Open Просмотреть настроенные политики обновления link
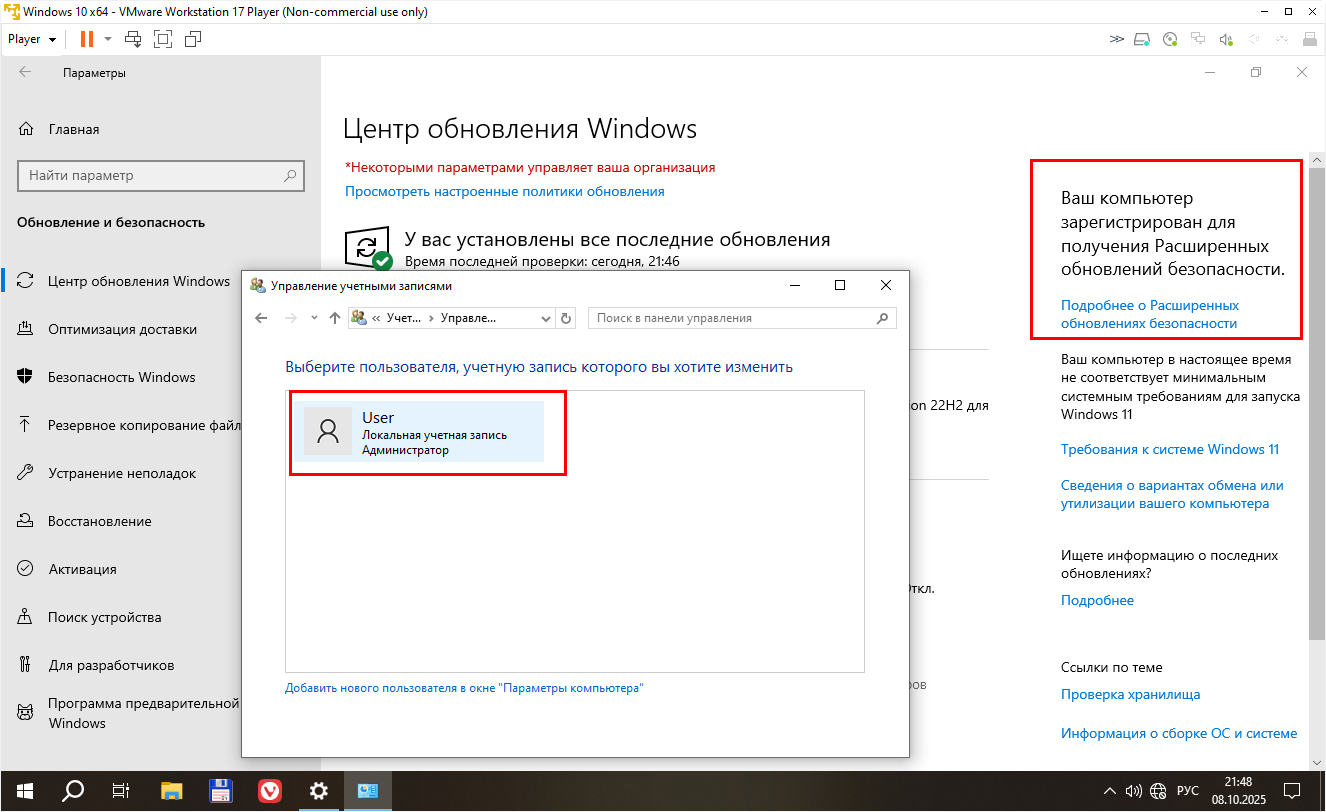 [x=504, y=191]
